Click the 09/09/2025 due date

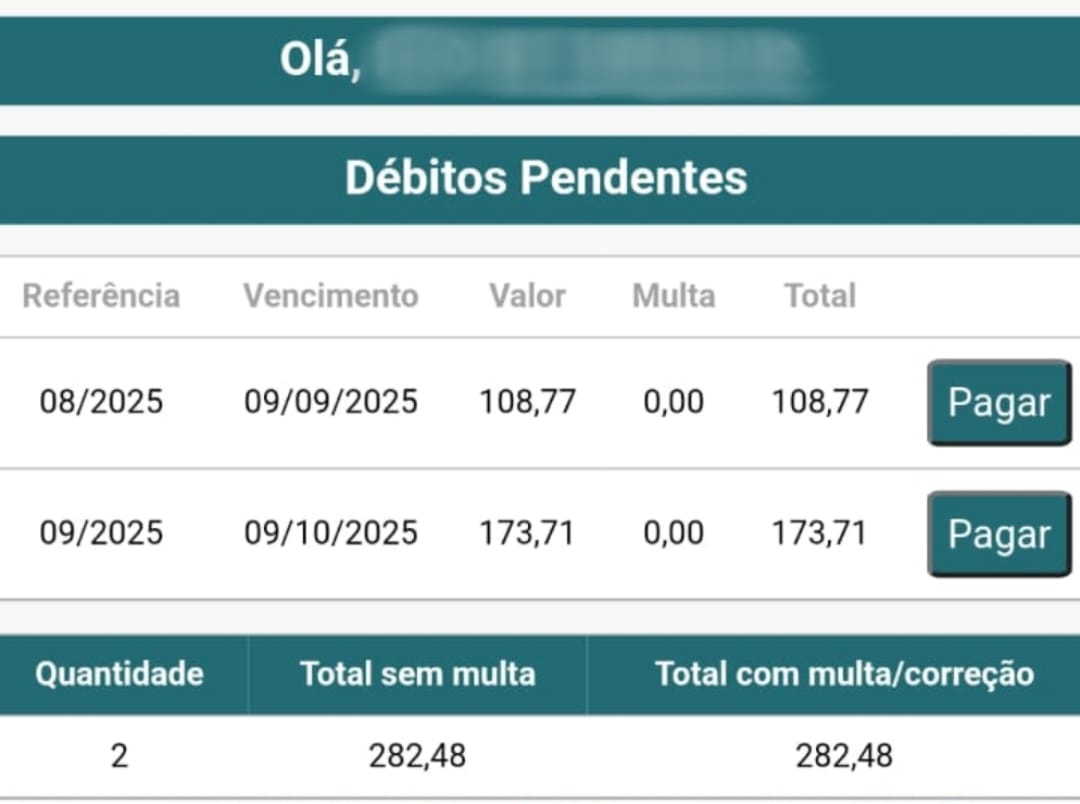331,402
